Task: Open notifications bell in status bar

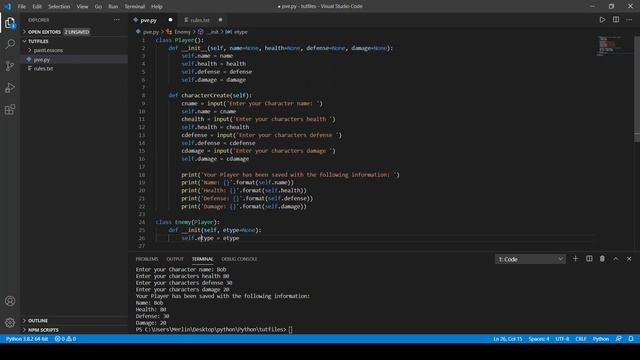Action: click(x=631, y=339)
